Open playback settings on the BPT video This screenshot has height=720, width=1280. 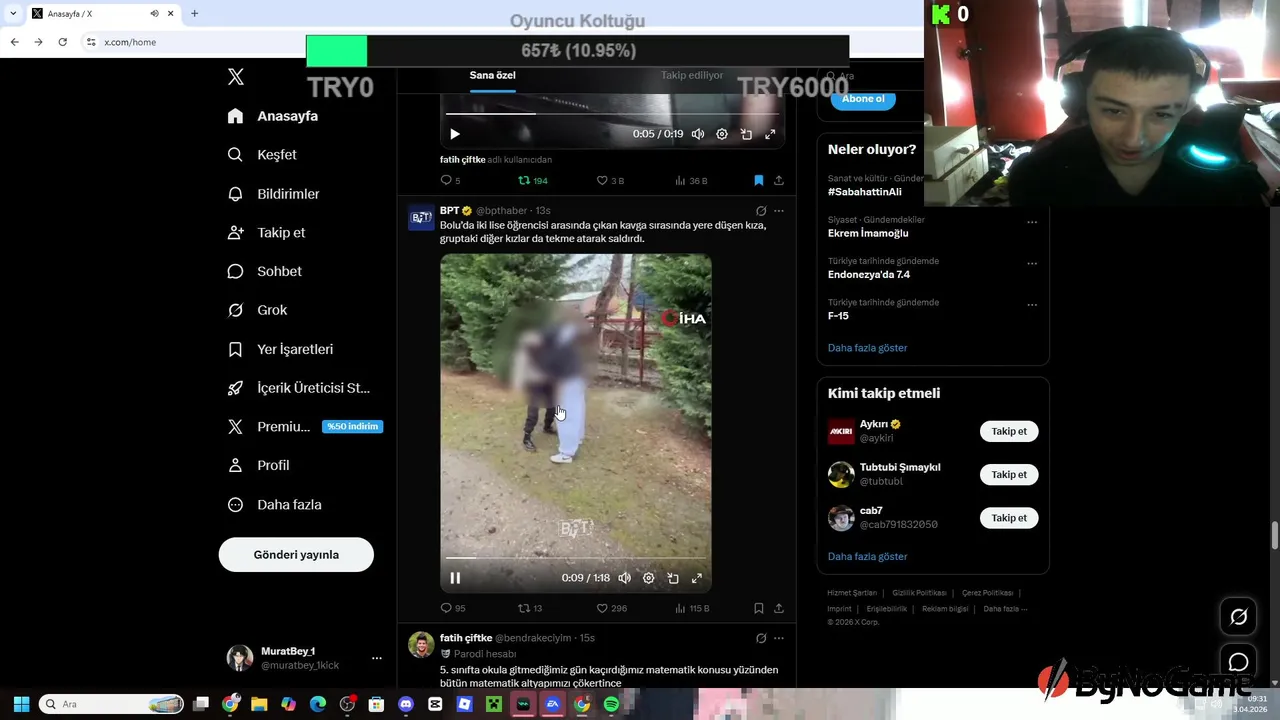[649, 578]
